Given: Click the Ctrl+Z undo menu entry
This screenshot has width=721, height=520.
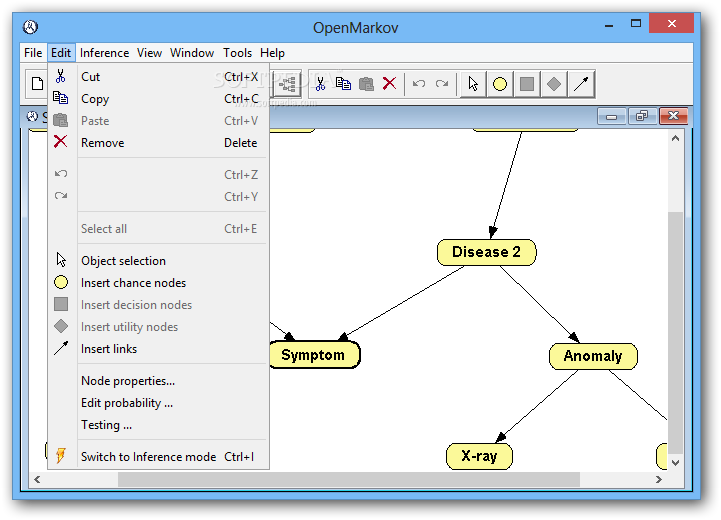Looking at the screenshot, I should coord(158,175).
